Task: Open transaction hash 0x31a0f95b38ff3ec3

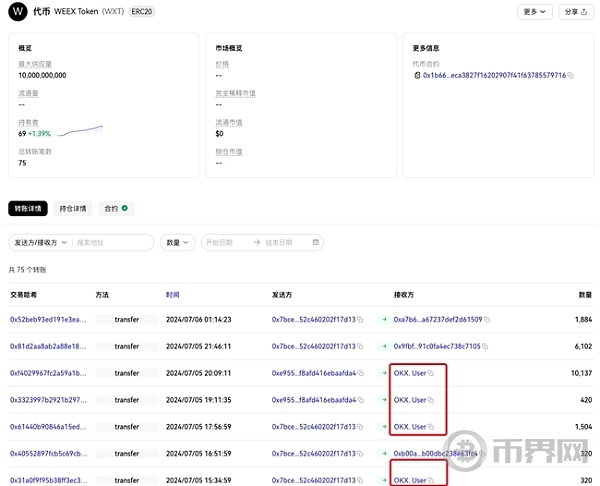Action: coord(49,480)
